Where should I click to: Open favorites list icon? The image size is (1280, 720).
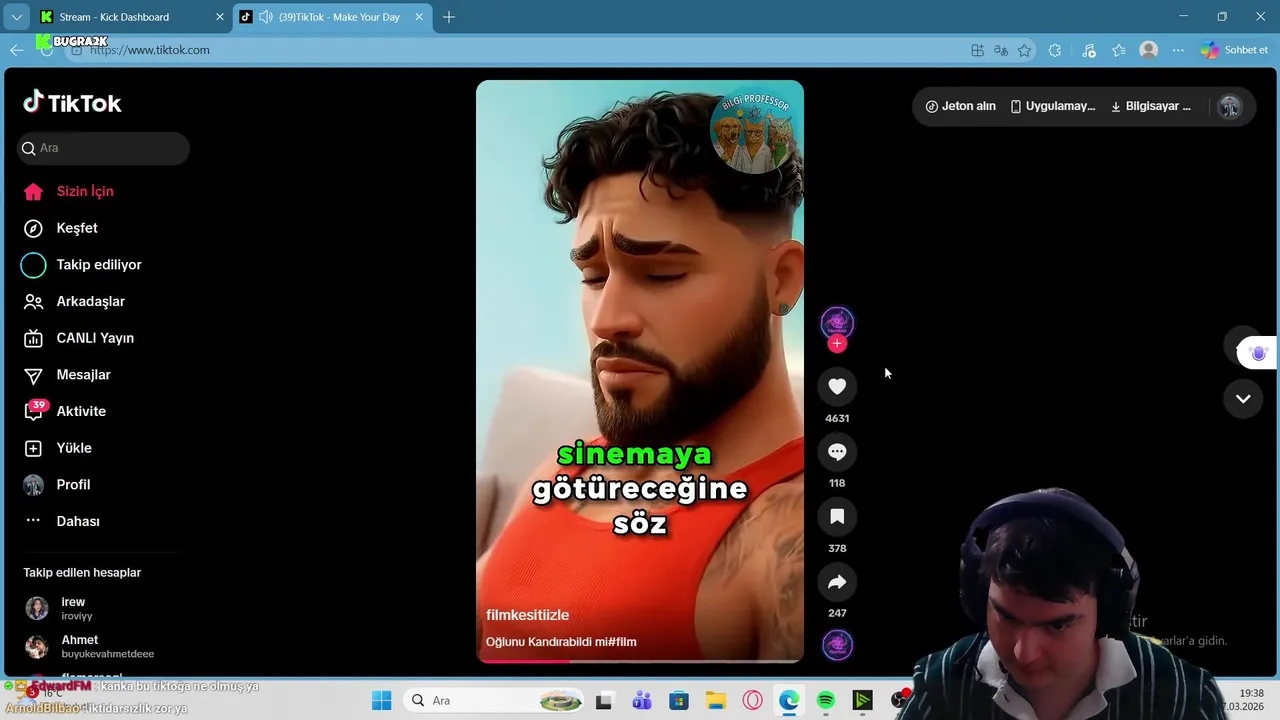pyautogui.click(x=1119, y=50)
